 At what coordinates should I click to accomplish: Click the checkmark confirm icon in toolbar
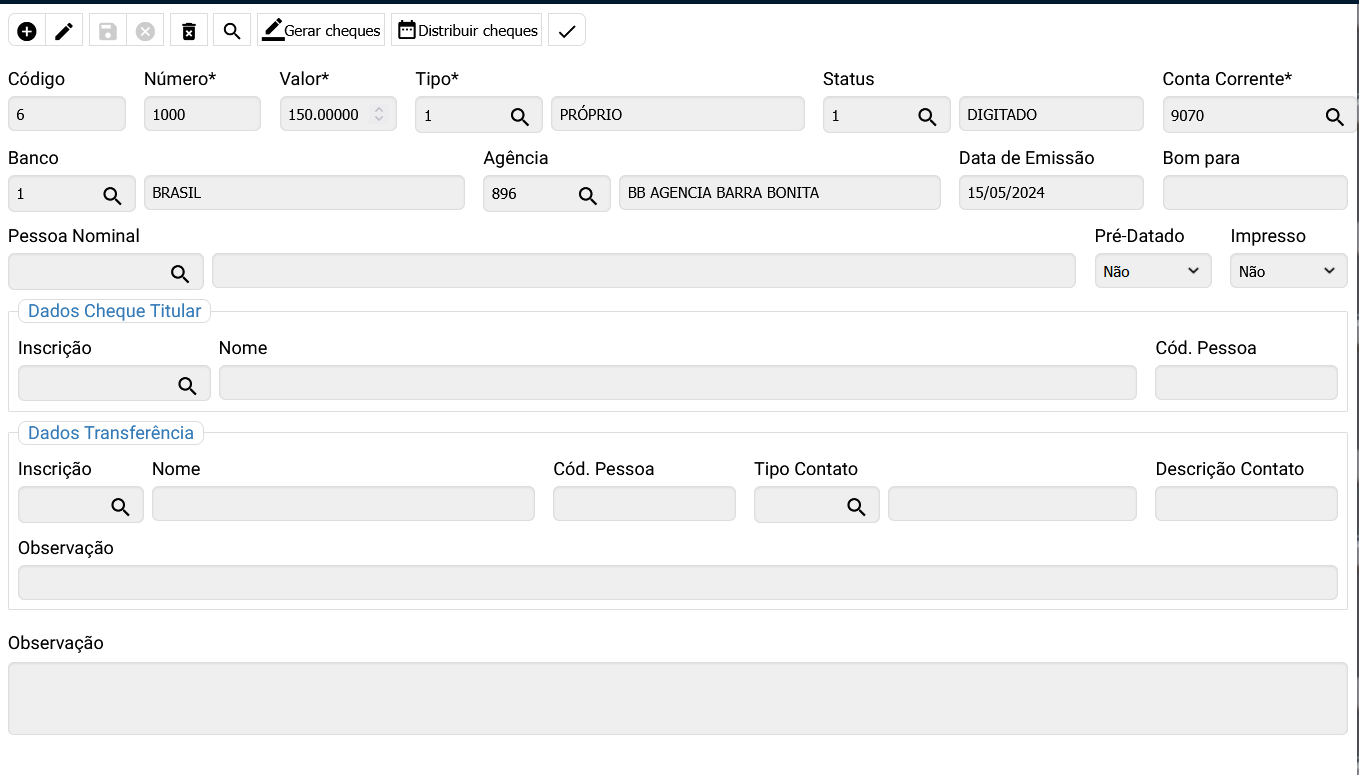pos(567,31)
